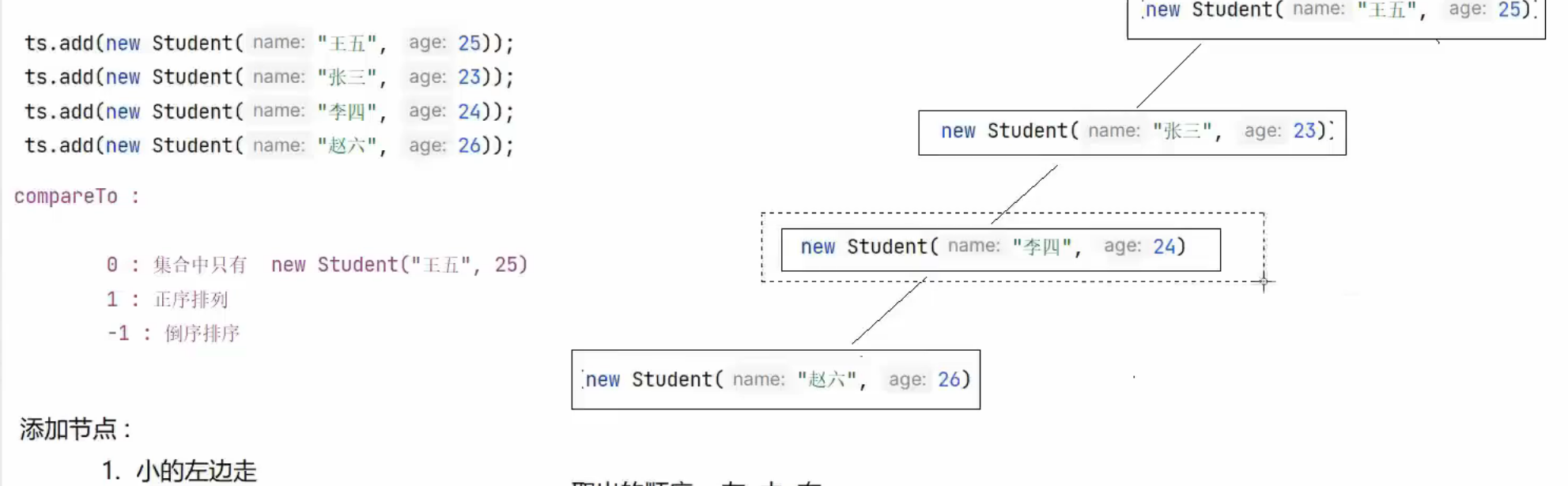Image resolution: width=1568 pixels, height=486 pixels.
Task: Click age value 26 in 赵六 node
Action: coord(948,379)
